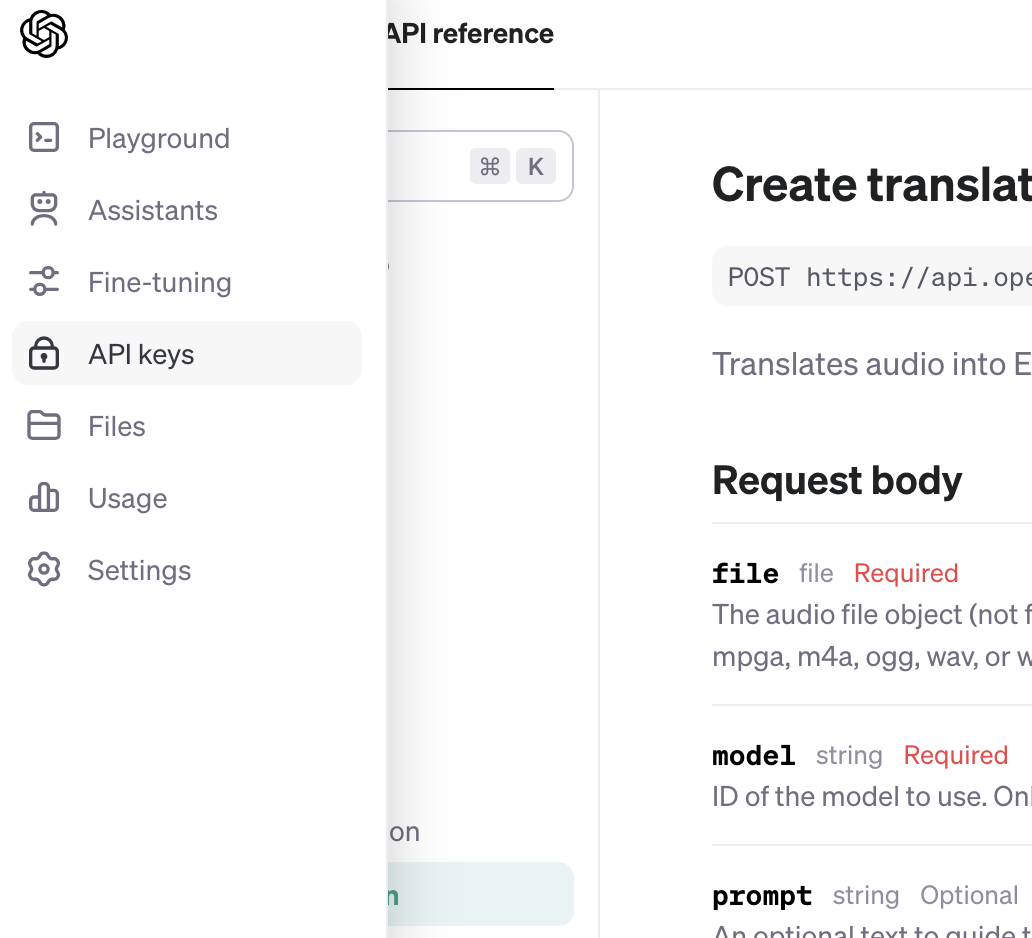Click the Fine-tuning sliders icon

click(x=44, y=281)
